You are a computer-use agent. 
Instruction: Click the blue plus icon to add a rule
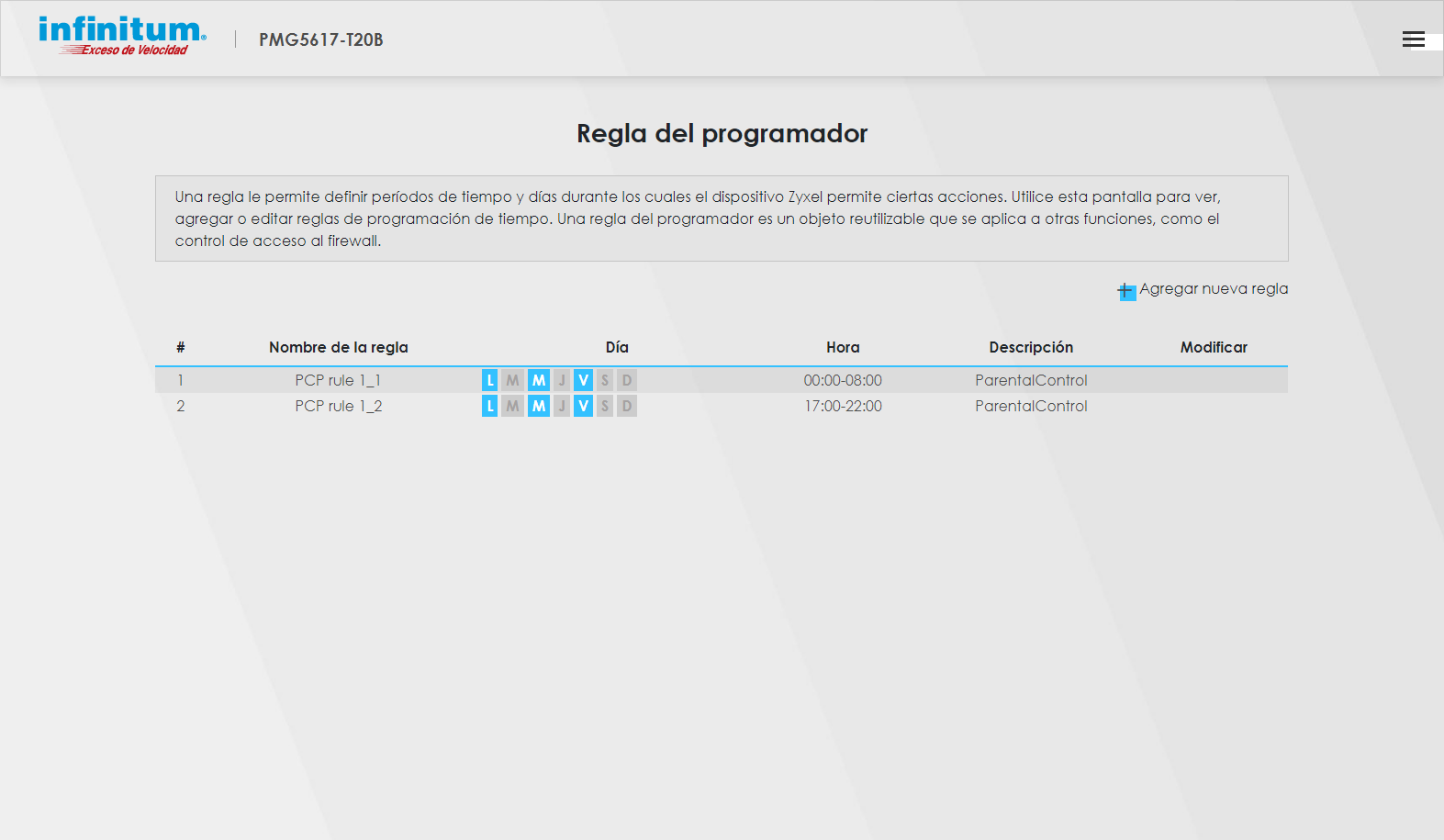(x=1126, y=291)
